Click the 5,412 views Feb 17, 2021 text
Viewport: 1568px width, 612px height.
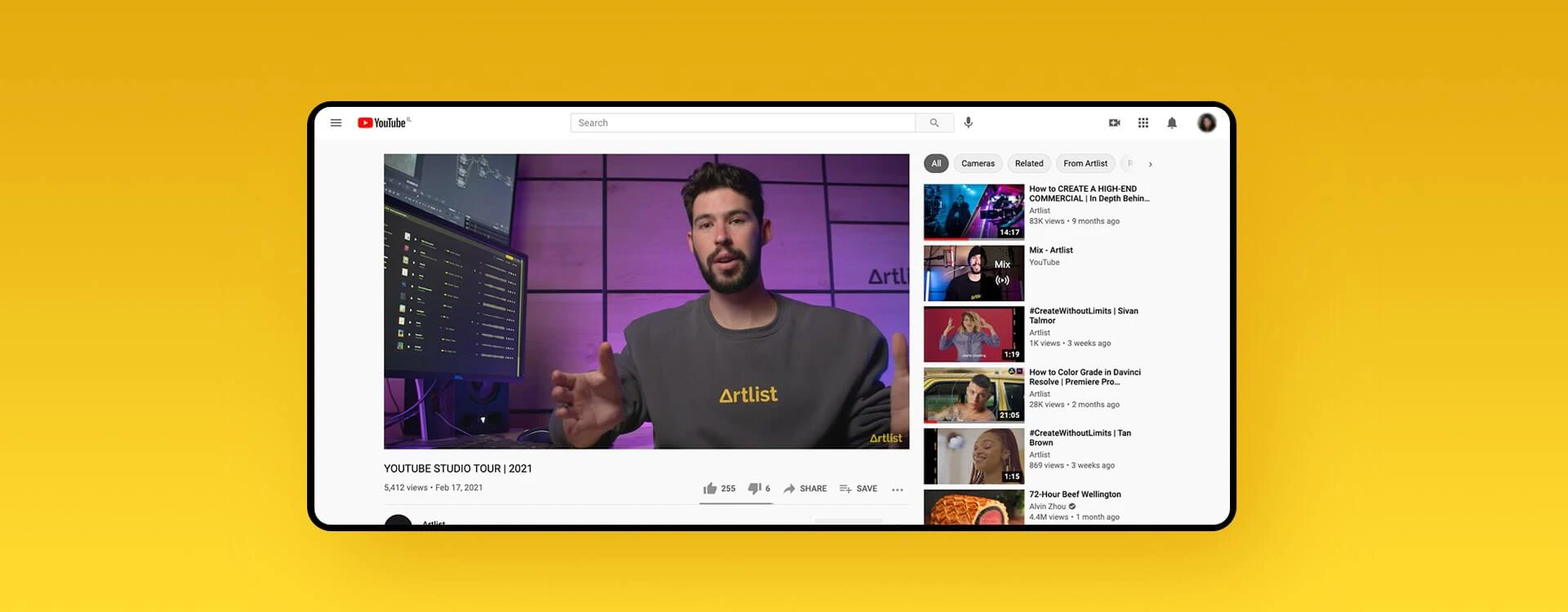[x=433, y=488]
